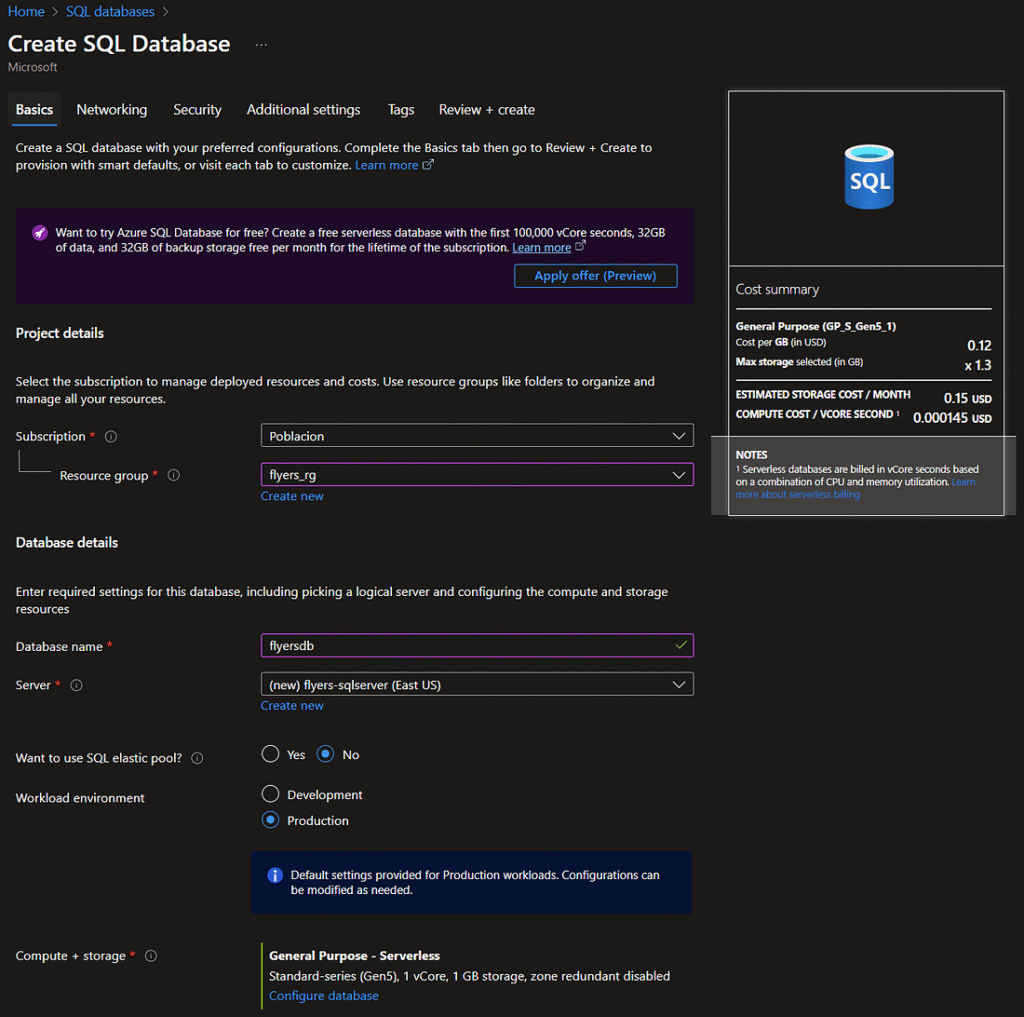The height and width of the screenshot is (1017, 1024).
Task: Click info icon next to Subscription
Action: pos(111,436)
